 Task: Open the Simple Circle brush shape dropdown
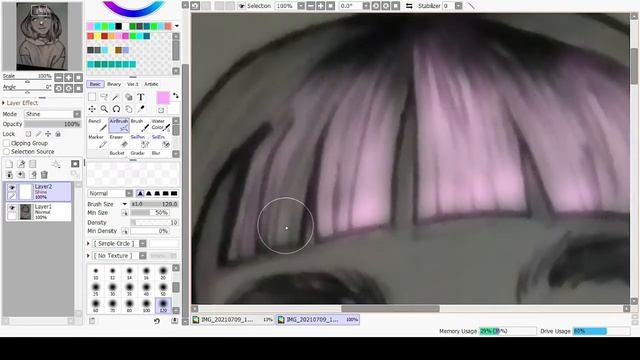pos(119,244)
